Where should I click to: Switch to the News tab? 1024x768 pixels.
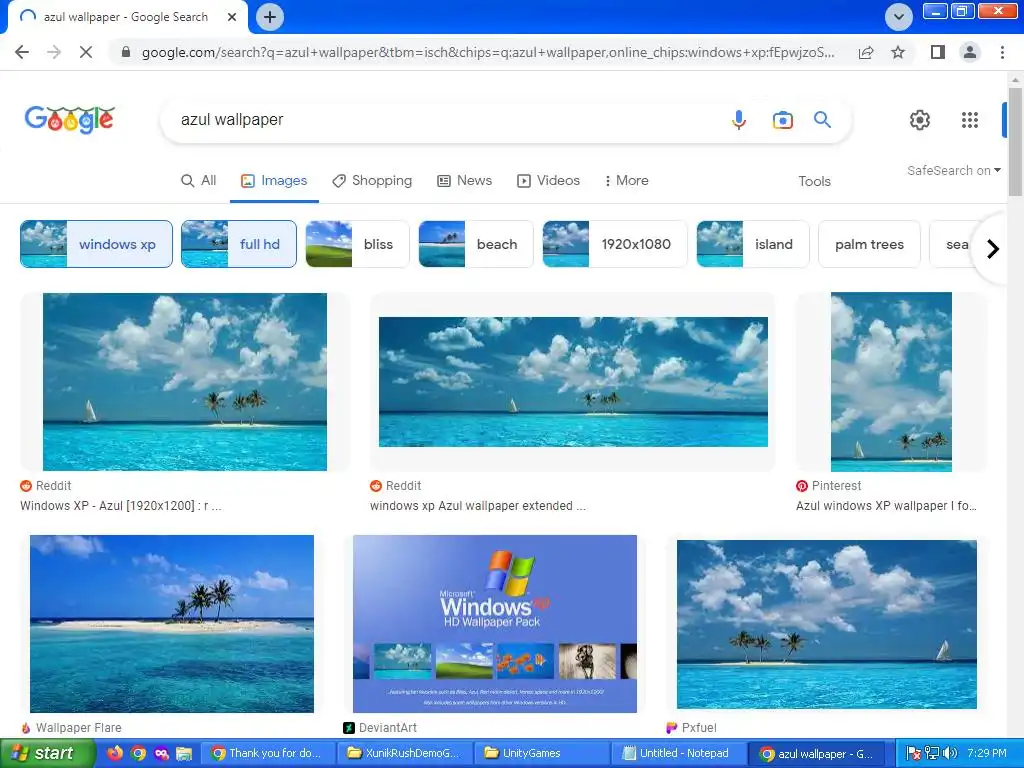click(464, 181)
